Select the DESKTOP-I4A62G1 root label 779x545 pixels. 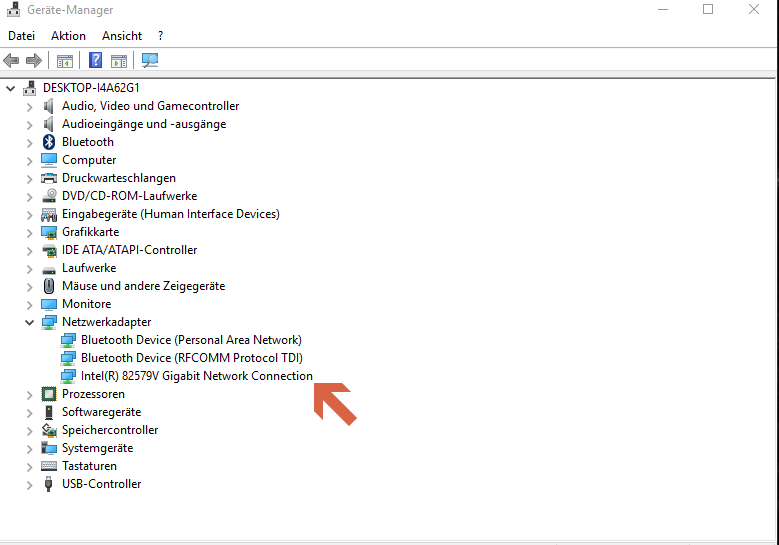click(x=91, y=88)
